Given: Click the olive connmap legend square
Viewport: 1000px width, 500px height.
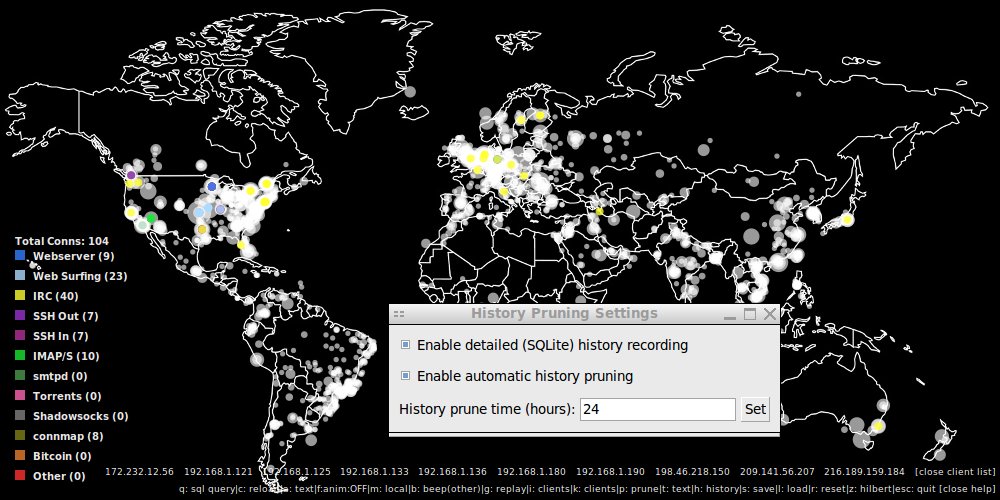Looking at the screenshot, I should pyautogui.click(x=20, y=436).
